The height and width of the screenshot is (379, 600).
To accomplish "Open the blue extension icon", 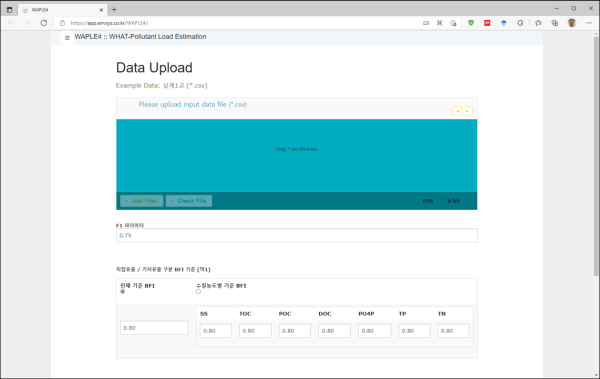I will point(504,23).
